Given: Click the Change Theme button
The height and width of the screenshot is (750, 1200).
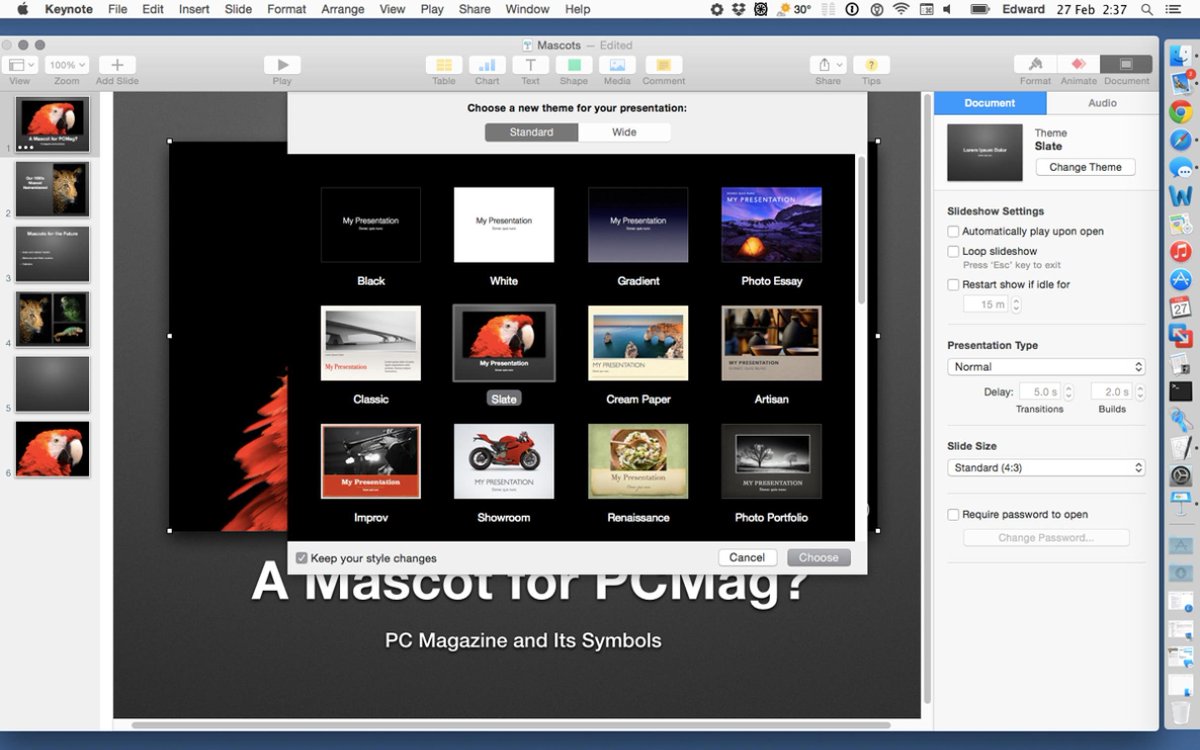Looking at the screenshot, I should coord(1085,167).
